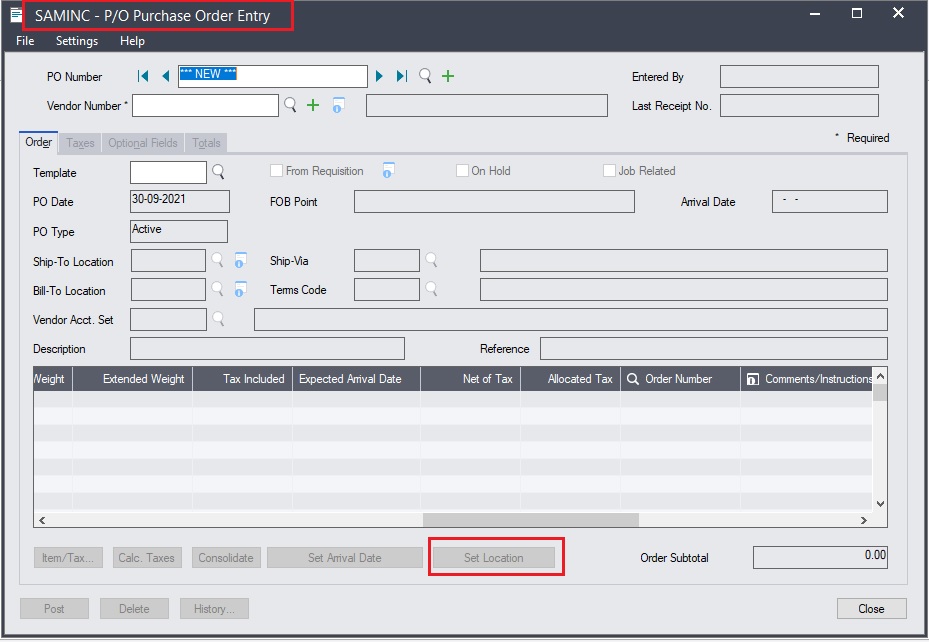Open the Template finder magnifier
The height and width of the screenshot is (642, 929).
(218, 172)
